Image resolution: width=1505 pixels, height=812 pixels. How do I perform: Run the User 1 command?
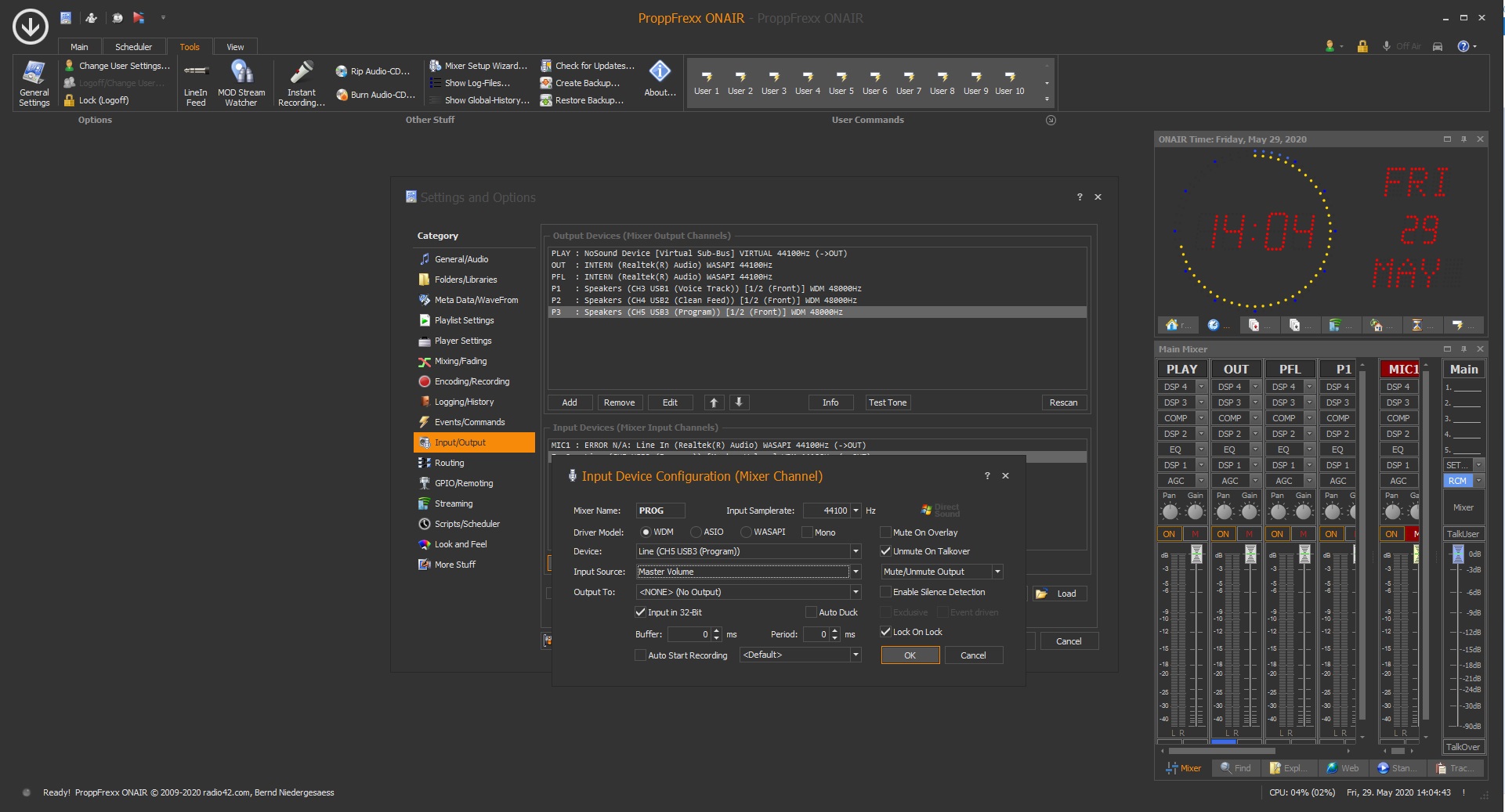tap(706, 82)
